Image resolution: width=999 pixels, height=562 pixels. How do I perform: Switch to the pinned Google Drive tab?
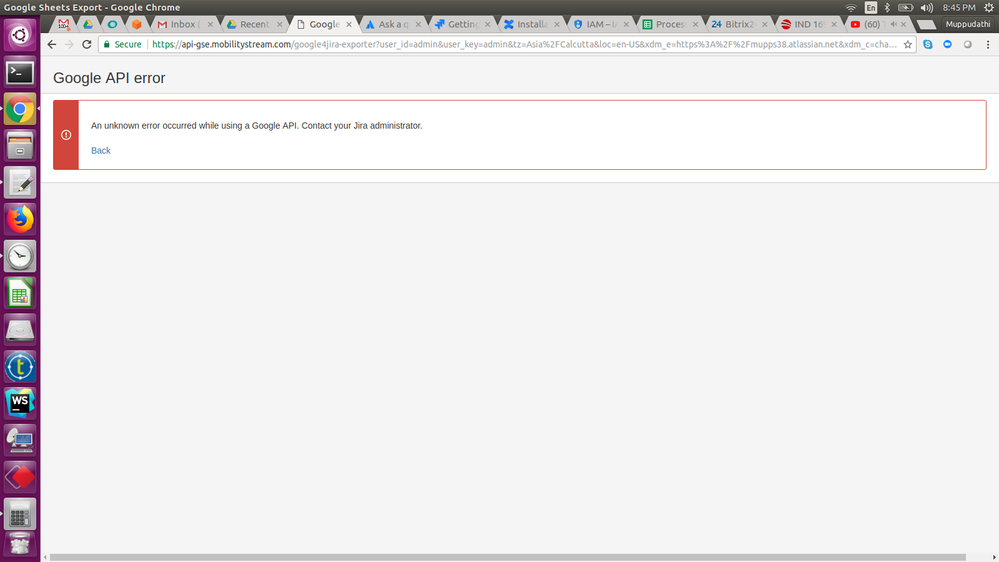(x=88, y=24)
